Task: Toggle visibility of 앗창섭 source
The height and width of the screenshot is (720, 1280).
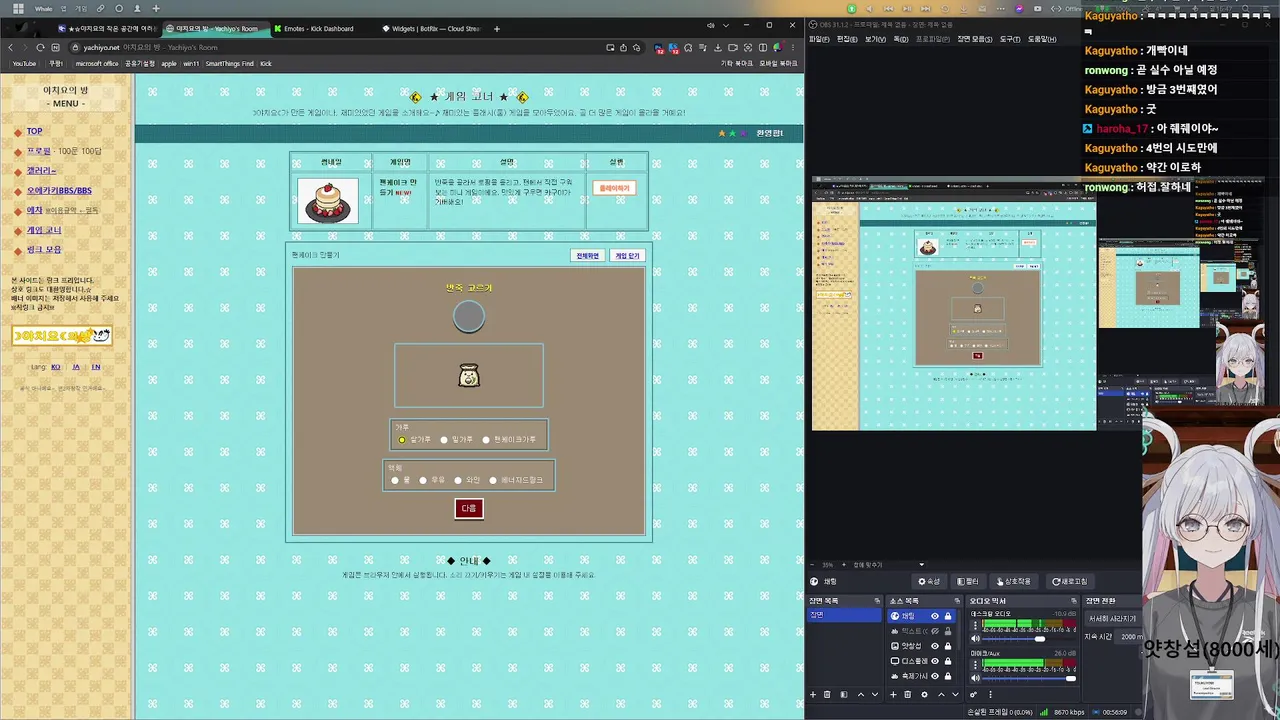Action: click(935, 646)
